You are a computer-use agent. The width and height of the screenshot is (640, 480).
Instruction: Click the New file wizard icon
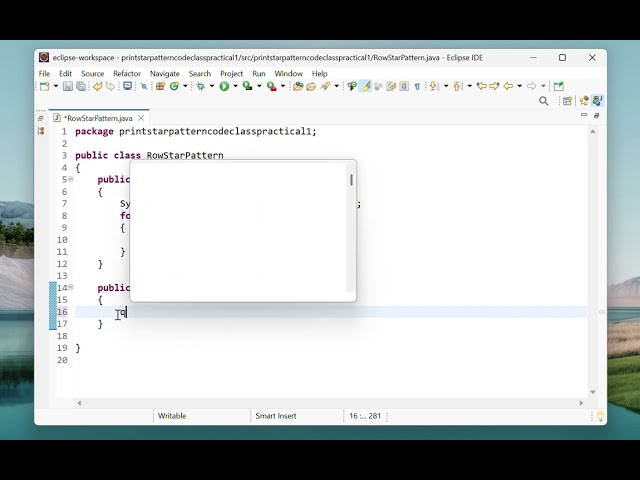[x=44, y=86]
